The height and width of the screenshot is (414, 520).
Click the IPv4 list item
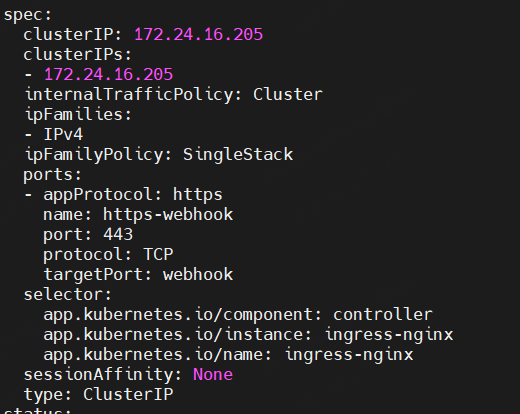pyautogui.click(x=63, y=134)
